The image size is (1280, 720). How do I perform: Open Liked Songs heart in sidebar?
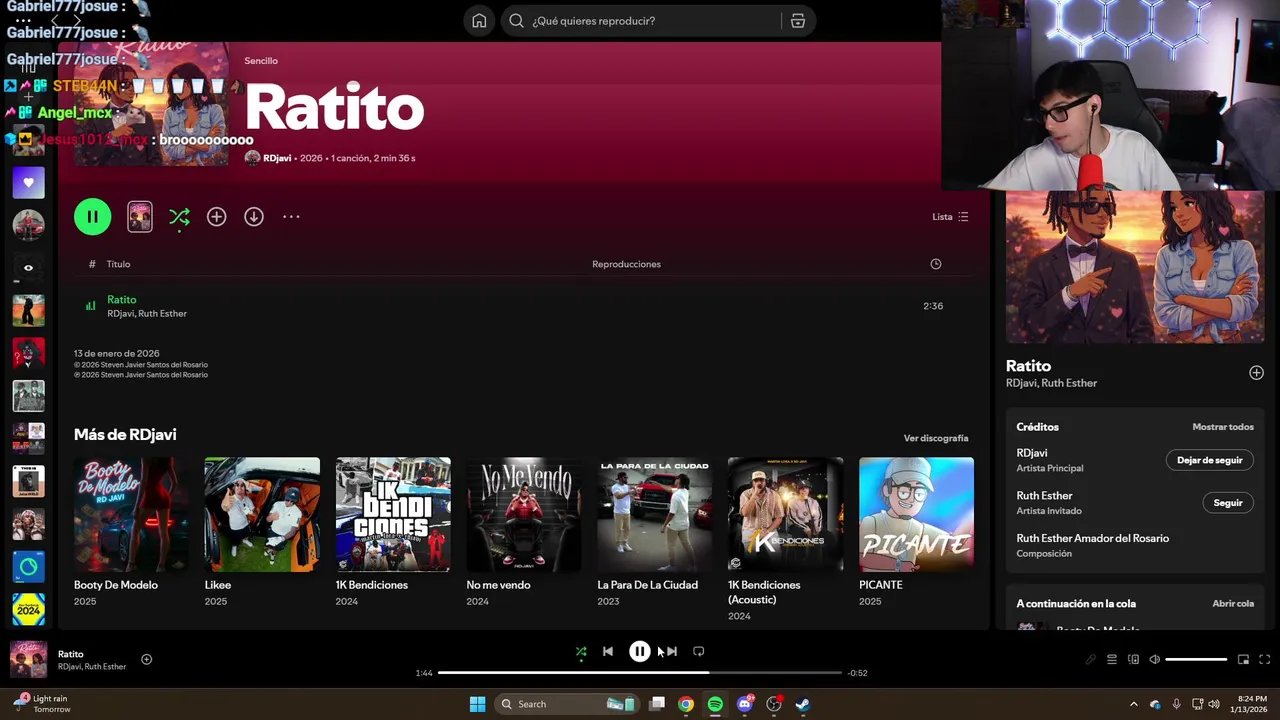point(28,183)
